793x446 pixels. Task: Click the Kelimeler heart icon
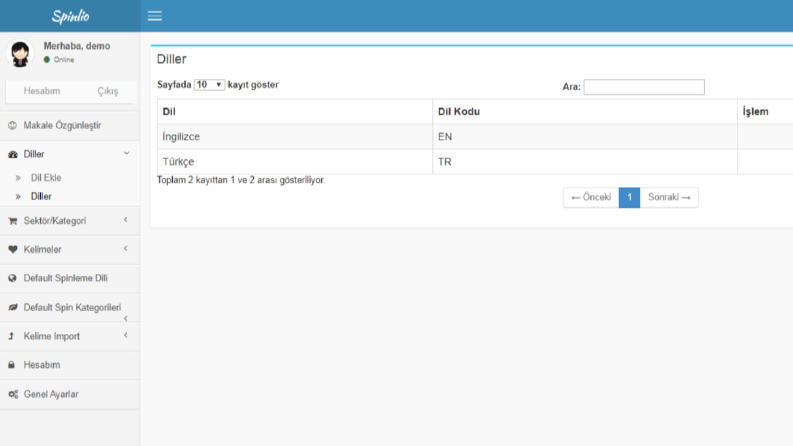(13, 249)
